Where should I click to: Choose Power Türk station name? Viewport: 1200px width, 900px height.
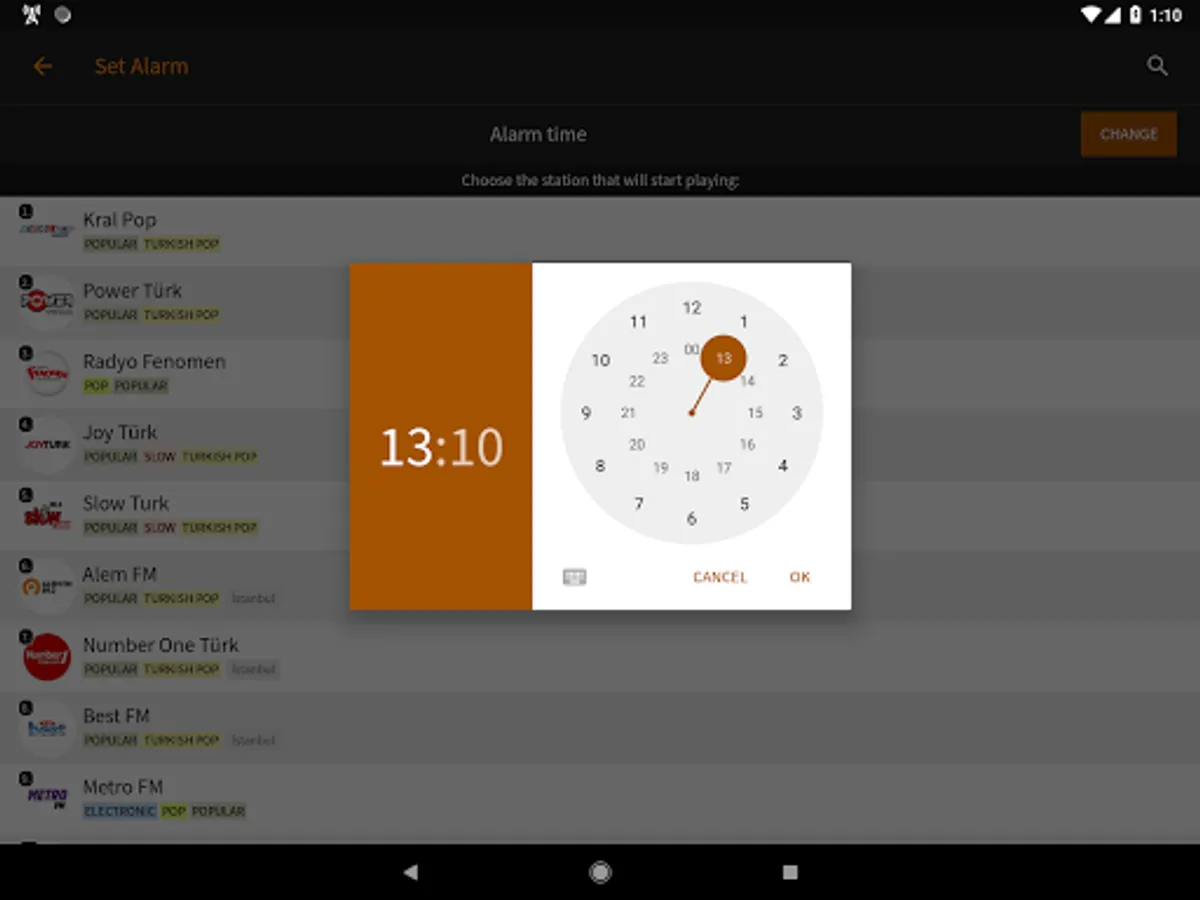click(132, 291)
